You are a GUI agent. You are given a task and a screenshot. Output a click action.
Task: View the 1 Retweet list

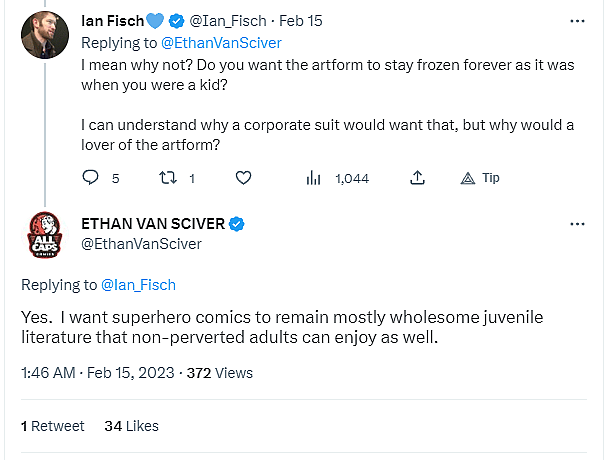tap(53, 425)
